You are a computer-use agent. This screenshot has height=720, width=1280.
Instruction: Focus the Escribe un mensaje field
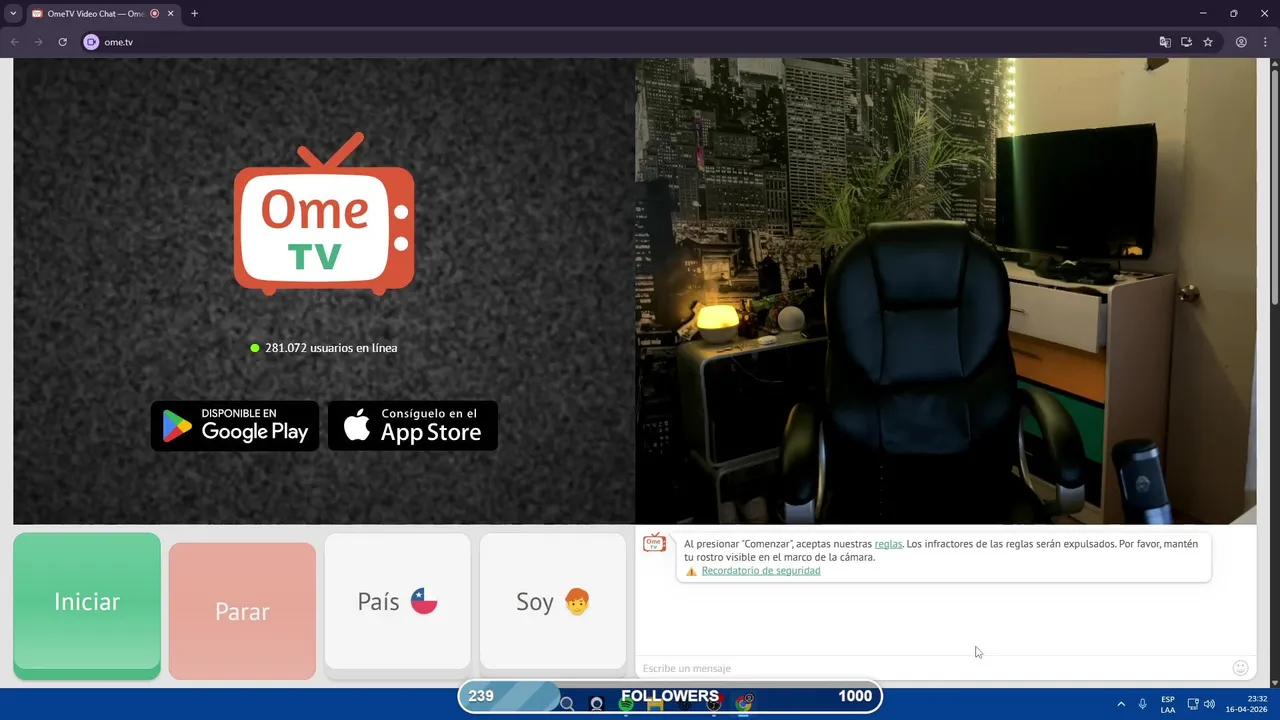(930, 668)
